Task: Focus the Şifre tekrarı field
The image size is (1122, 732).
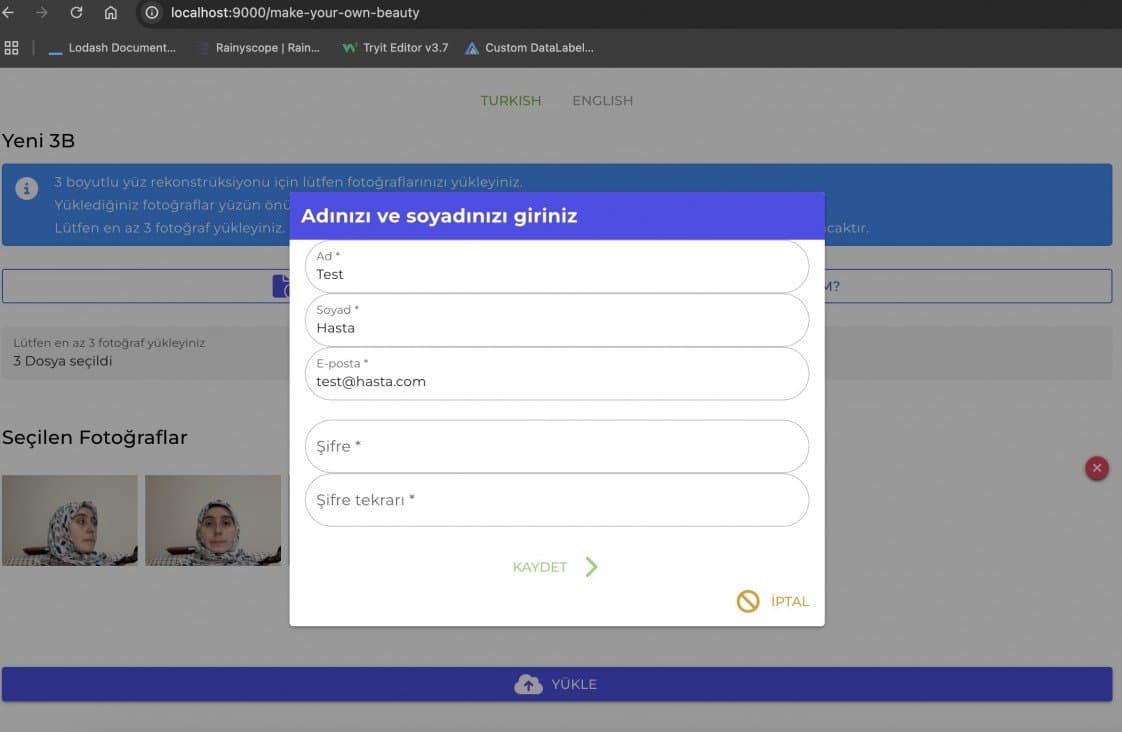Action: pyautogui.click(x=557, y=500)
